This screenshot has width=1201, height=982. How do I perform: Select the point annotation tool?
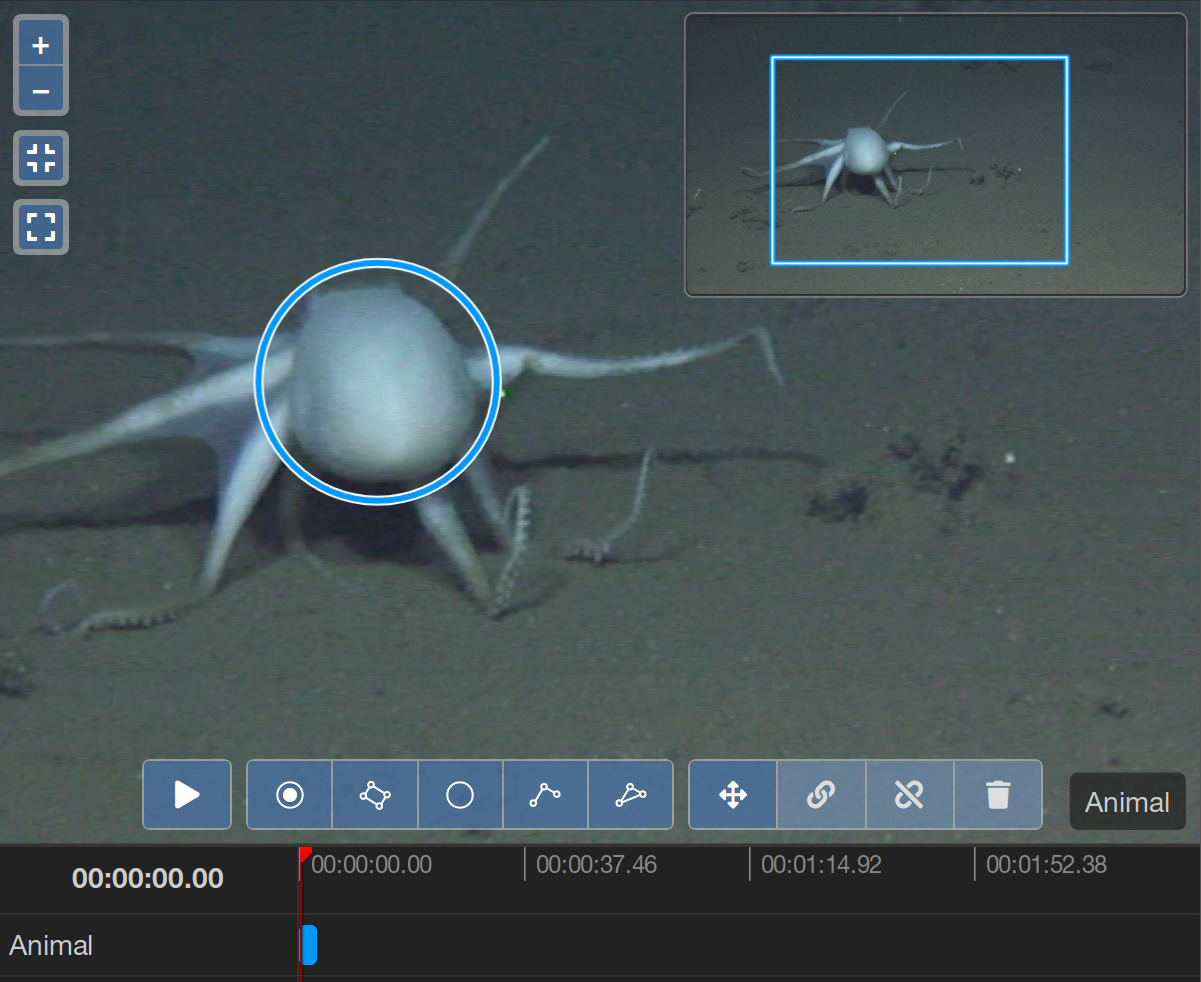tap(290, 795)
